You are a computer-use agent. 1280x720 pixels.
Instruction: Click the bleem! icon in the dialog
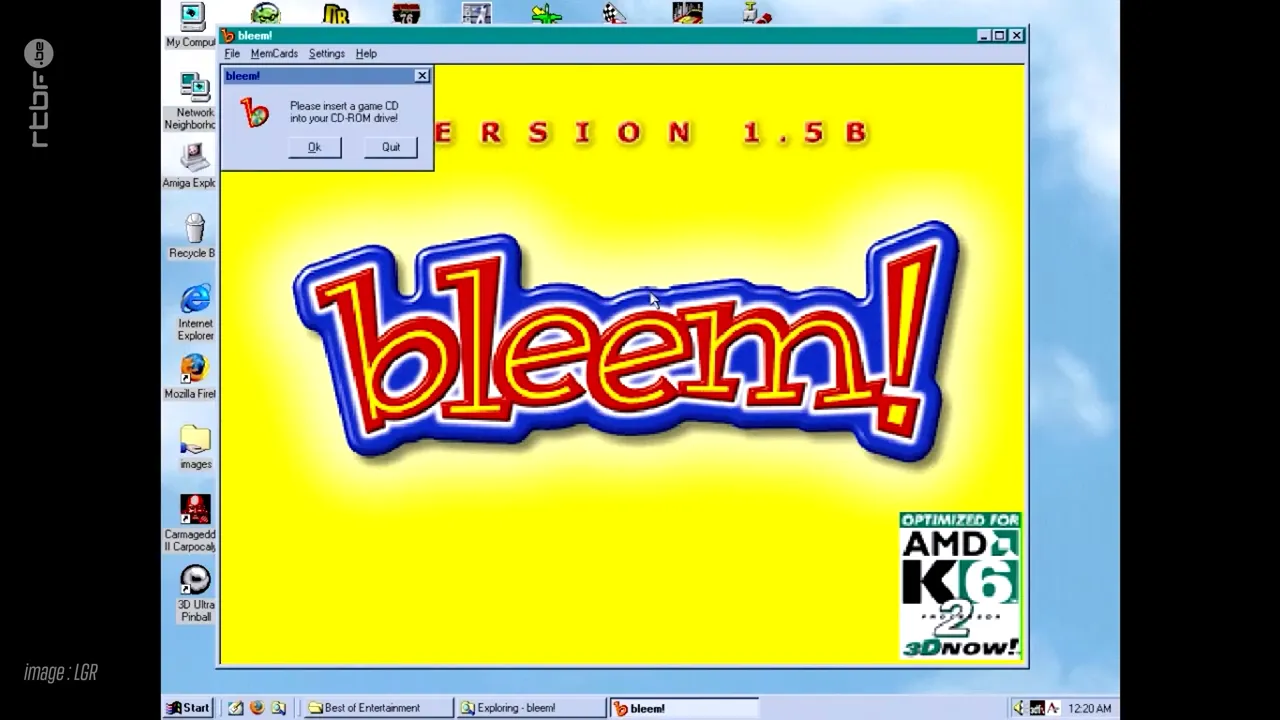256,113
